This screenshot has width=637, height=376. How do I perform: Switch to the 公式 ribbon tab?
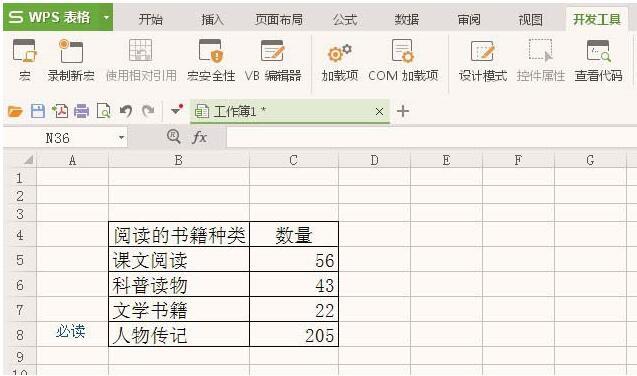345,19
